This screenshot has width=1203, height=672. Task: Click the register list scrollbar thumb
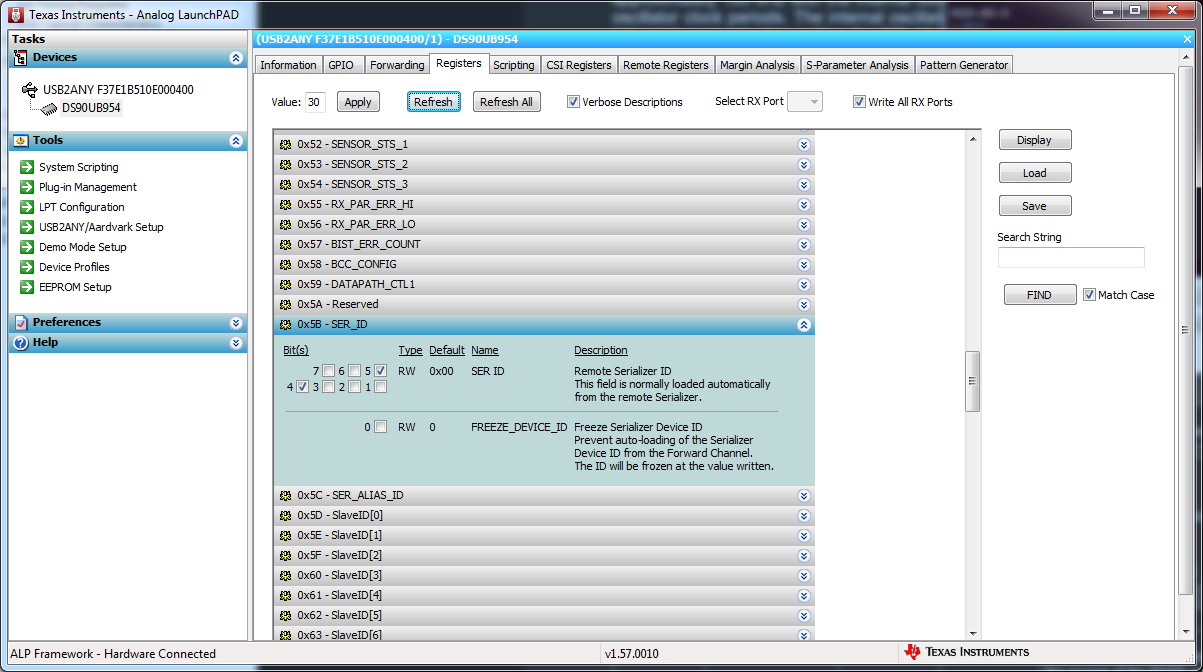tap(972, 381)
